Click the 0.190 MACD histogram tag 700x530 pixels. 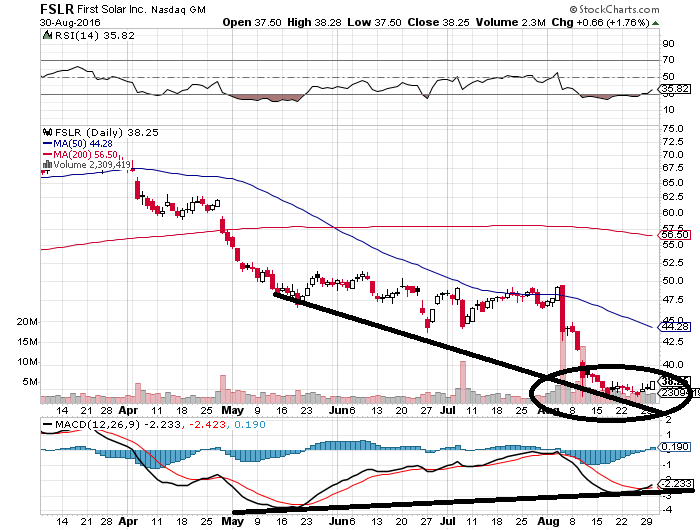pyautogui.click(x=675, y=447)
